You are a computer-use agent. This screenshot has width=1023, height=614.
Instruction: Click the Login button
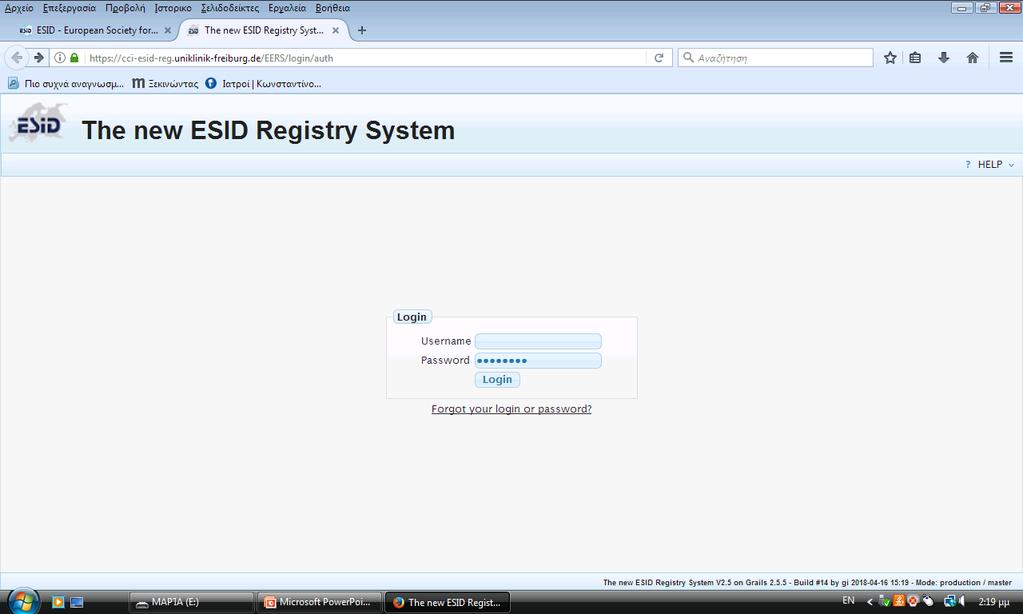(x=497, y=380)
